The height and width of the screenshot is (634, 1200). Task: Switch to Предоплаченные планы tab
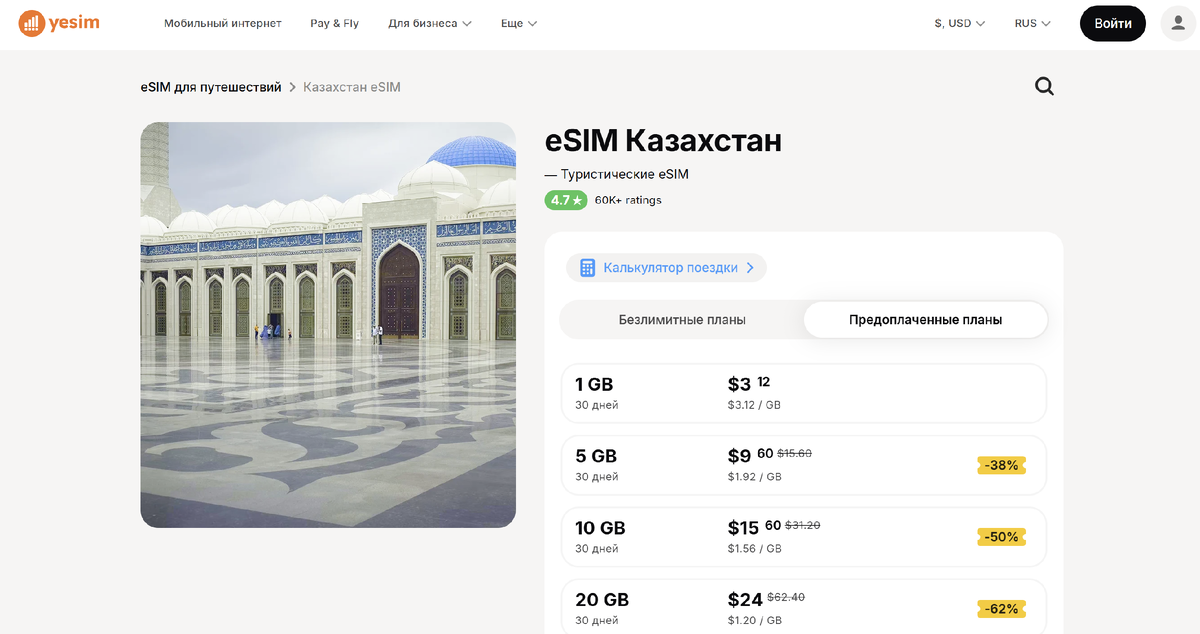[926, 320]
